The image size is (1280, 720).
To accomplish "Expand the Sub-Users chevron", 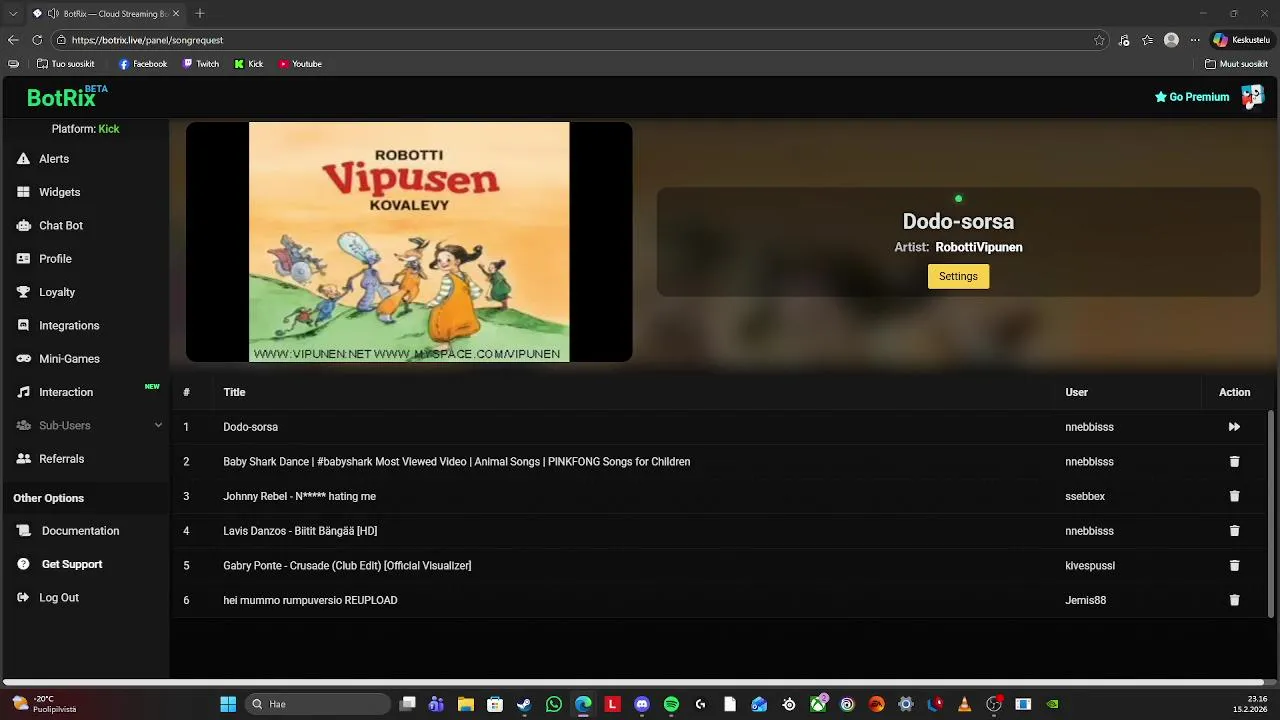I will pos(158,426).
